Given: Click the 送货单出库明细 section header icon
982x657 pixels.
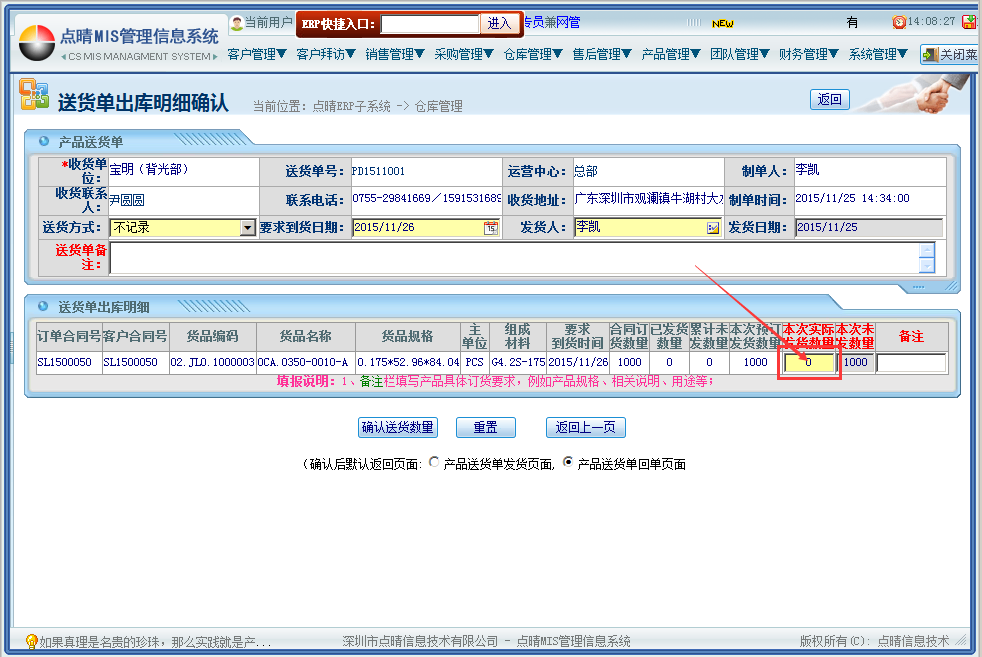Looking at the screenshot, I should (43, 306).
